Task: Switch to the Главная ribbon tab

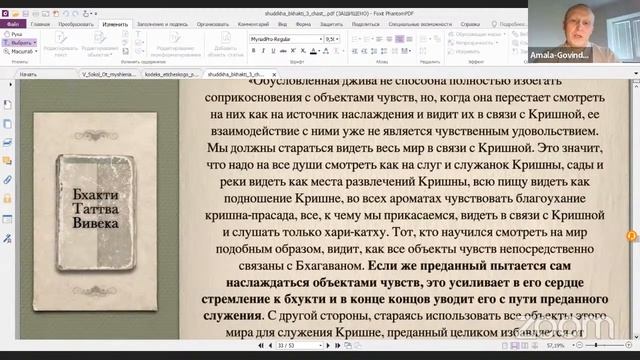Action: pos(40,24)
